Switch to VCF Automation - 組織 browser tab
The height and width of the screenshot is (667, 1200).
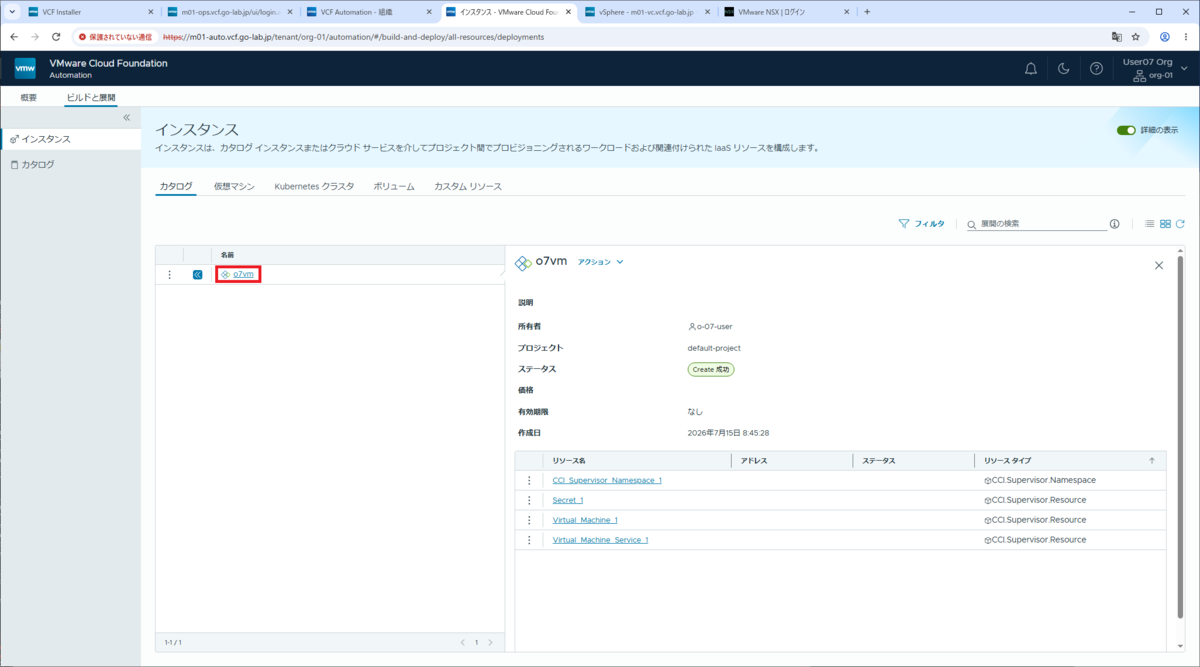369,12
